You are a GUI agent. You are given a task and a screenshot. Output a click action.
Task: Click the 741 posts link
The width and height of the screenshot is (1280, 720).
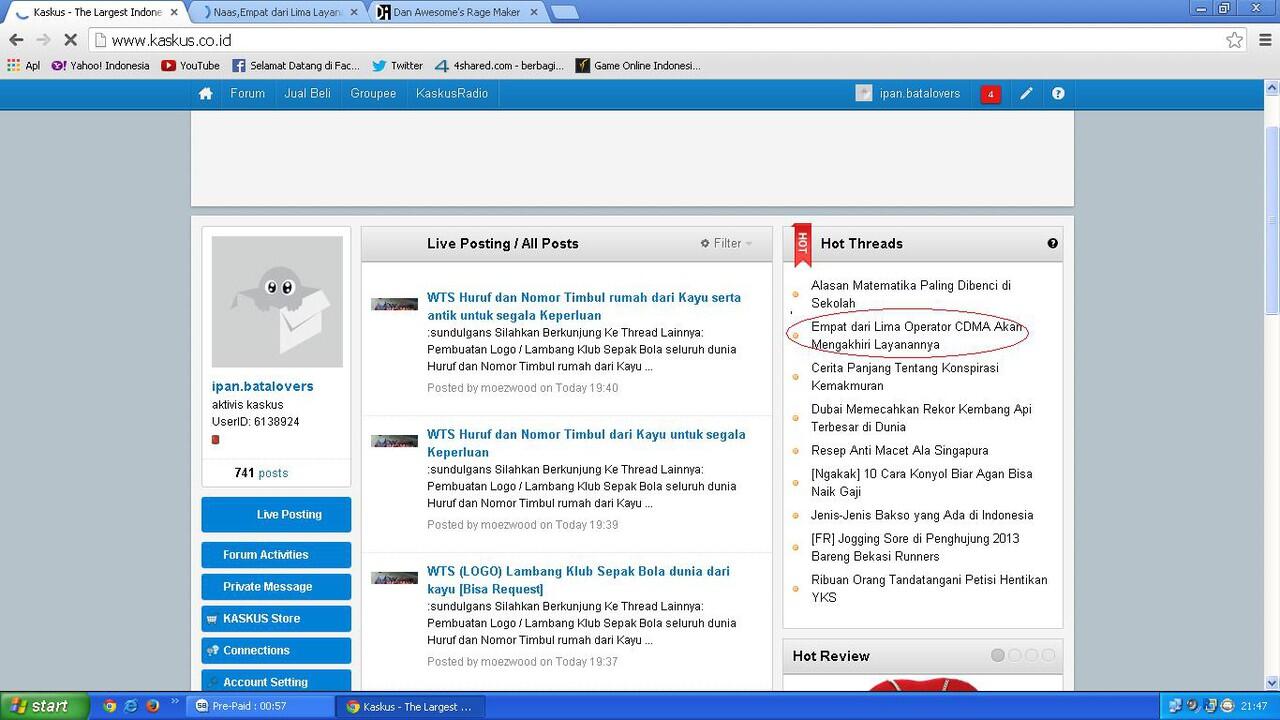(x=261, y=473)
